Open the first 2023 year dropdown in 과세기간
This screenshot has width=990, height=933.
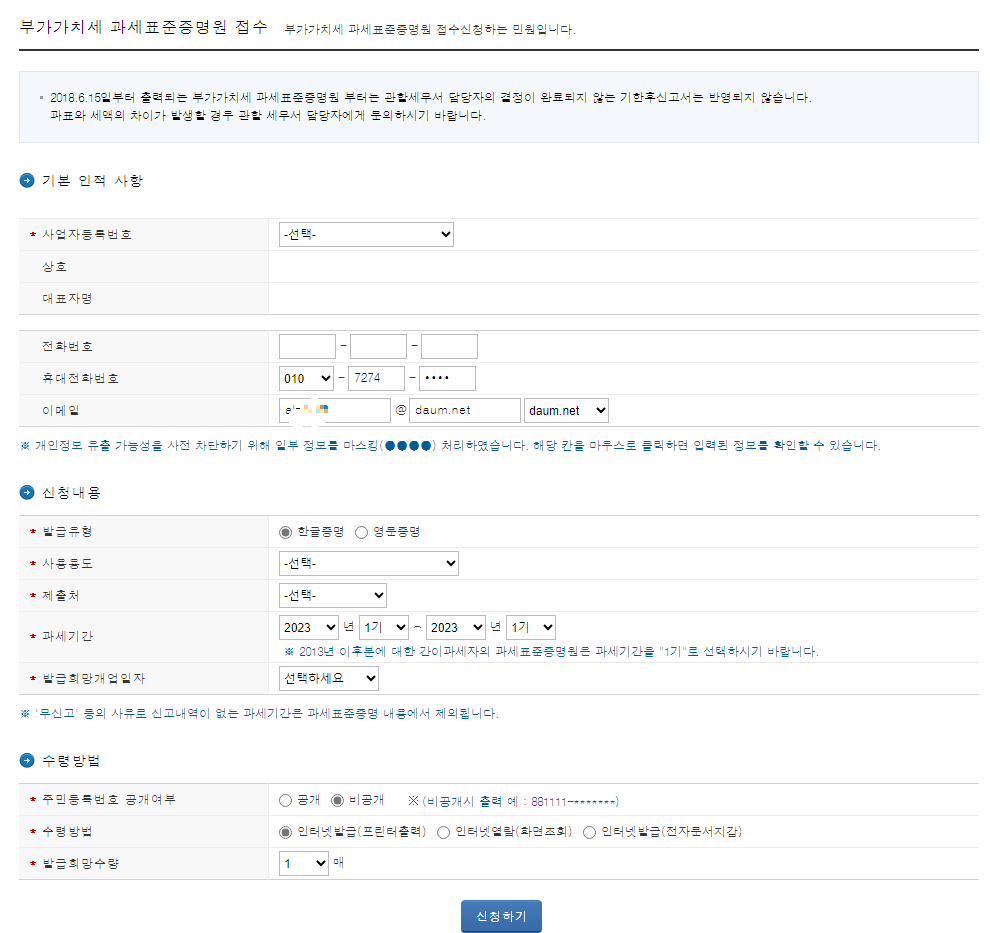[309, 627]
